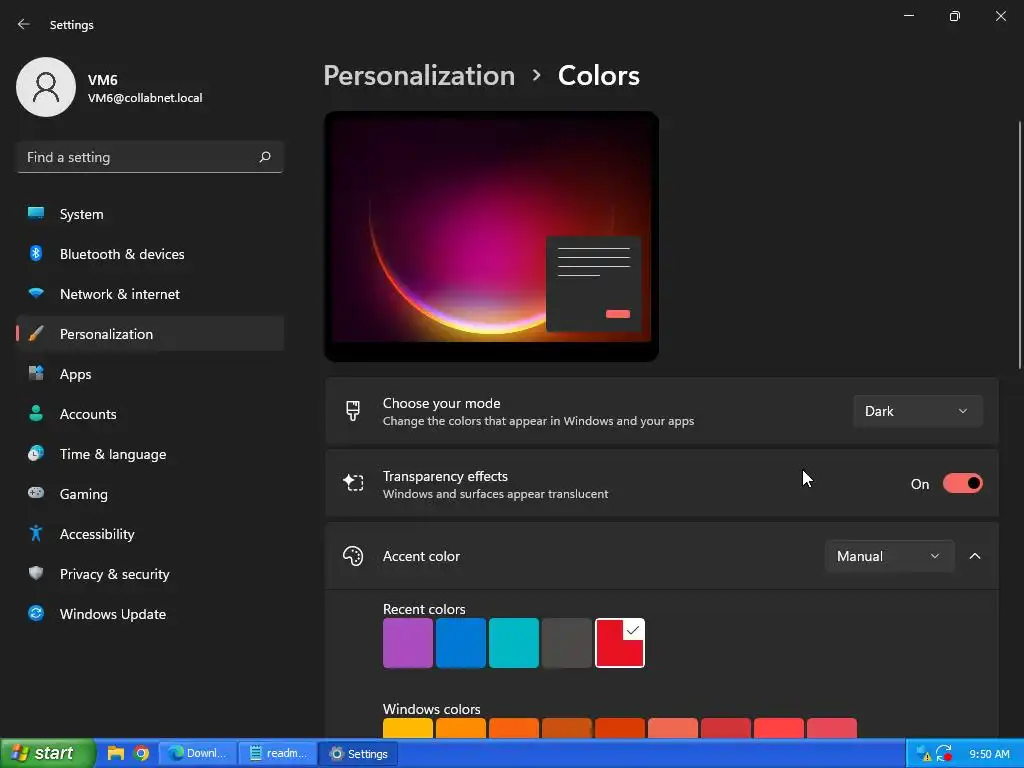
Task: Click the Network Wi-Fi icon
Action: pyautogui.click(x=36, y=293)
